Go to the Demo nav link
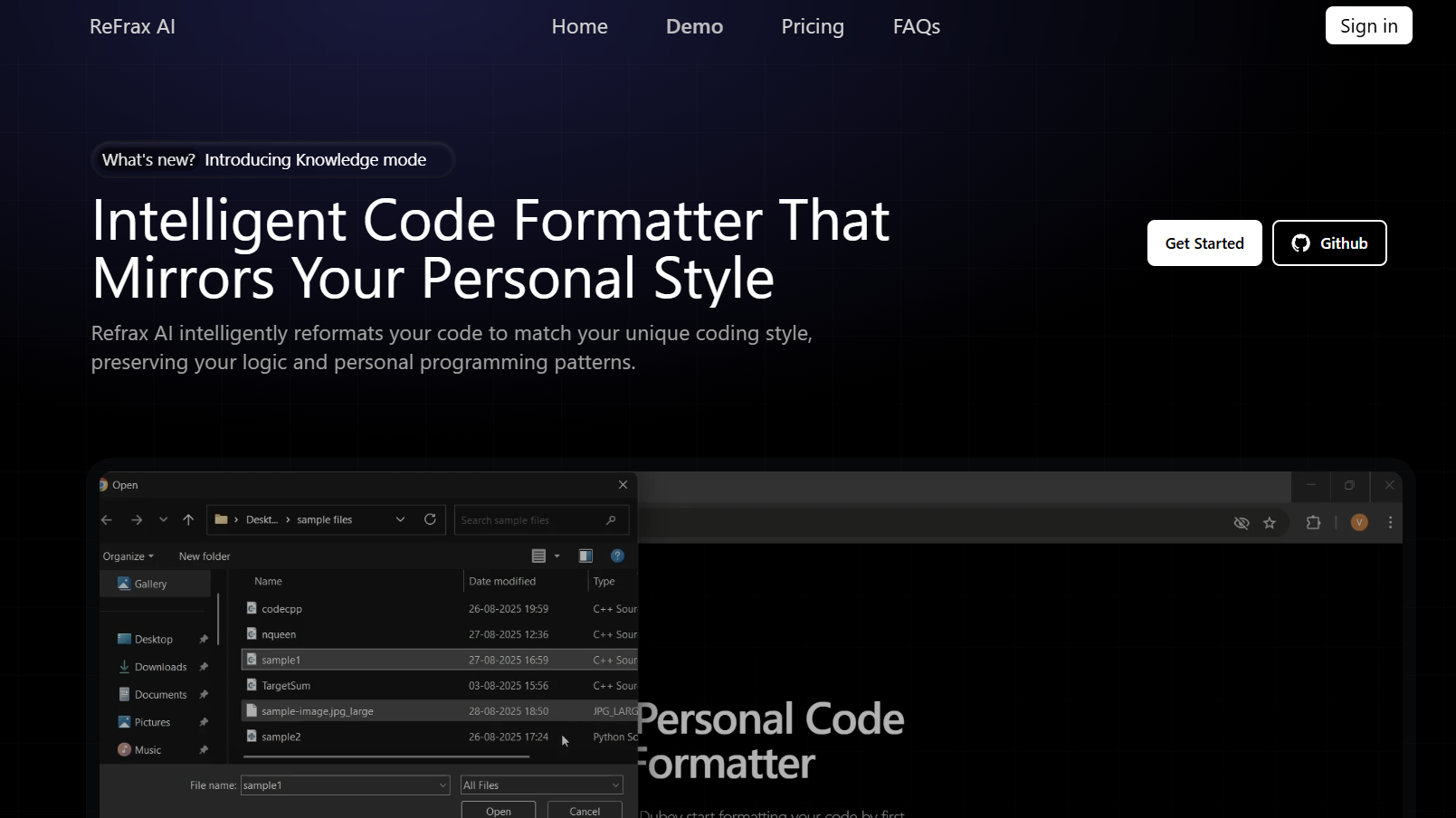 tap(694, 27)
